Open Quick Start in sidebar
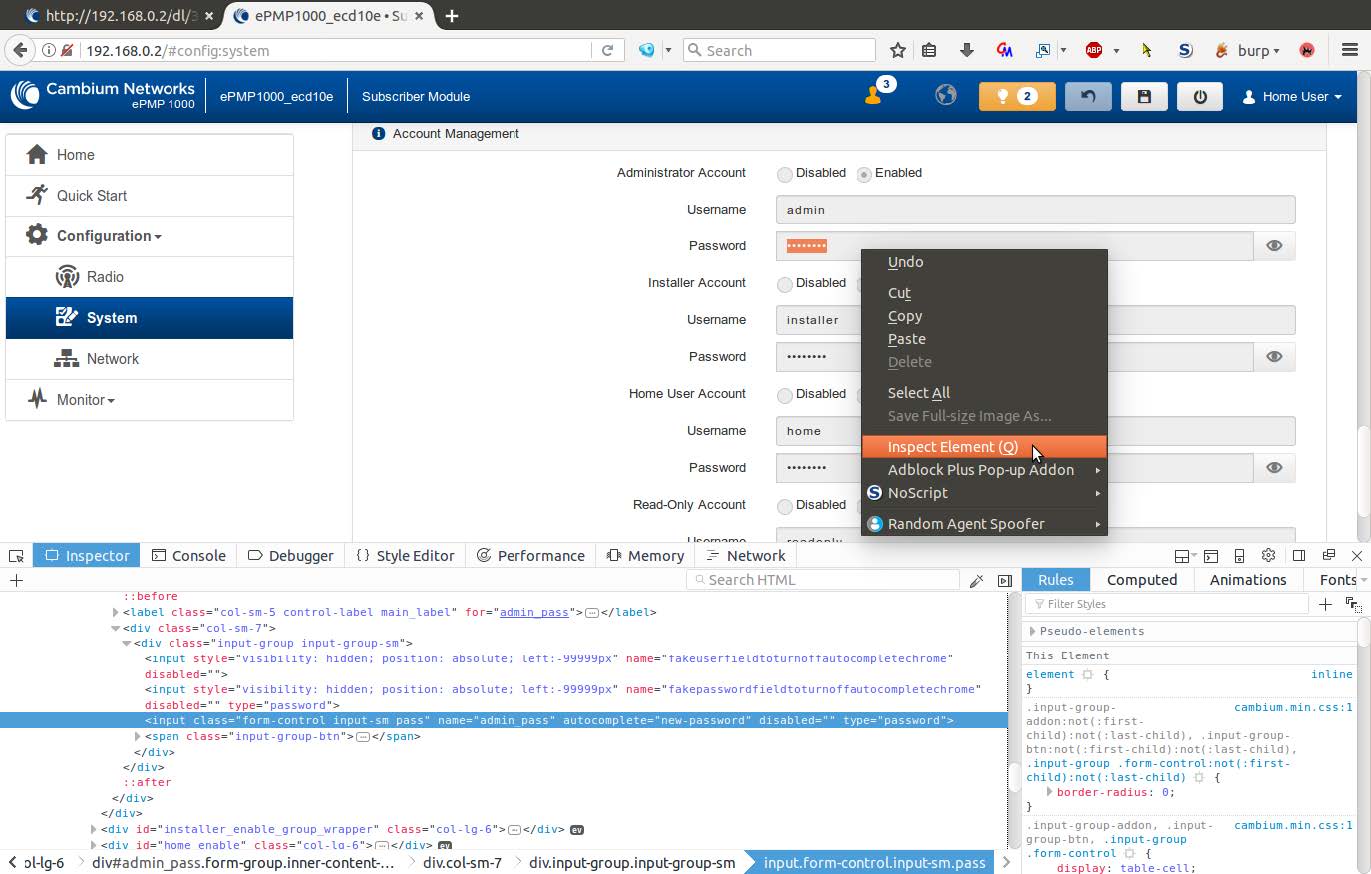 pos(91,196)
